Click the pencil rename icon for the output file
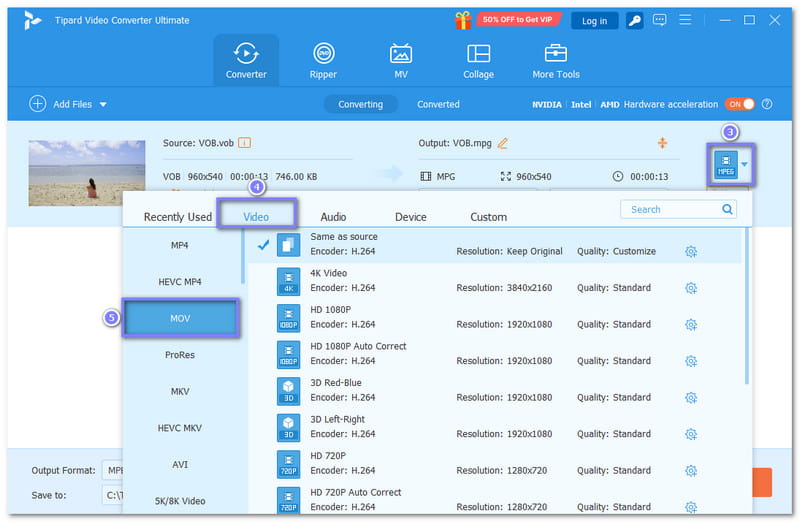800x522 pixels. tap(503, 143)
